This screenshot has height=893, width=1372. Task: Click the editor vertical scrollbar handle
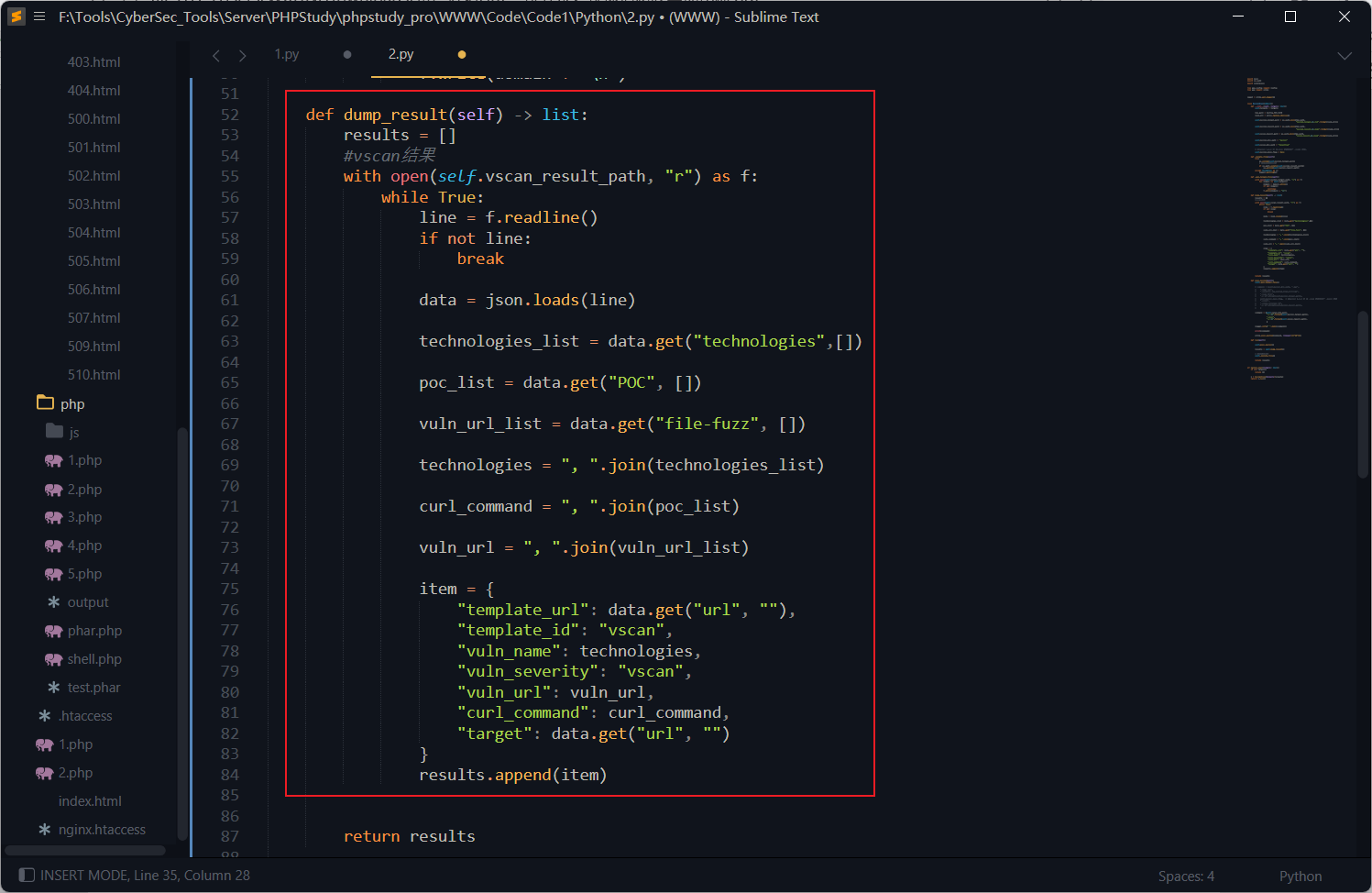click(x=1363, y=394)
